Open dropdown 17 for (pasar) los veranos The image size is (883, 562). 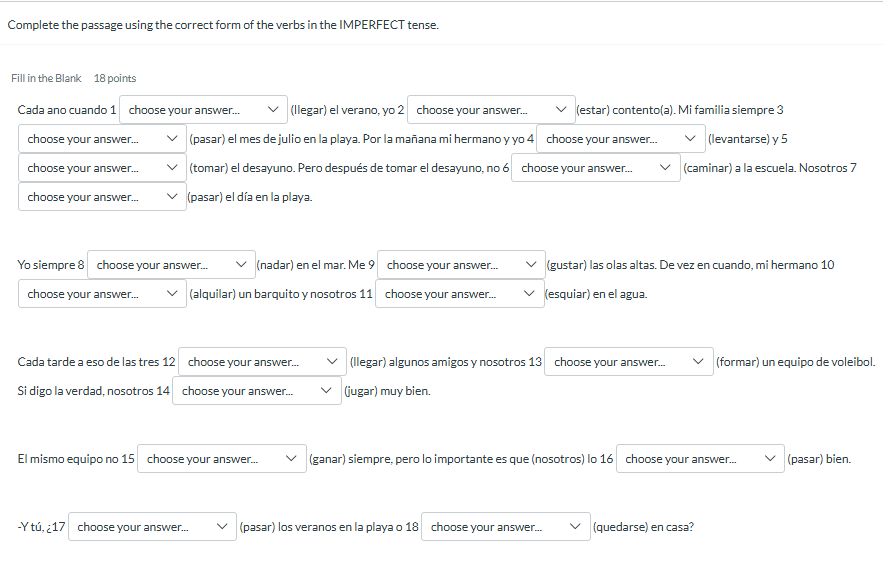(x=152, y=527)
